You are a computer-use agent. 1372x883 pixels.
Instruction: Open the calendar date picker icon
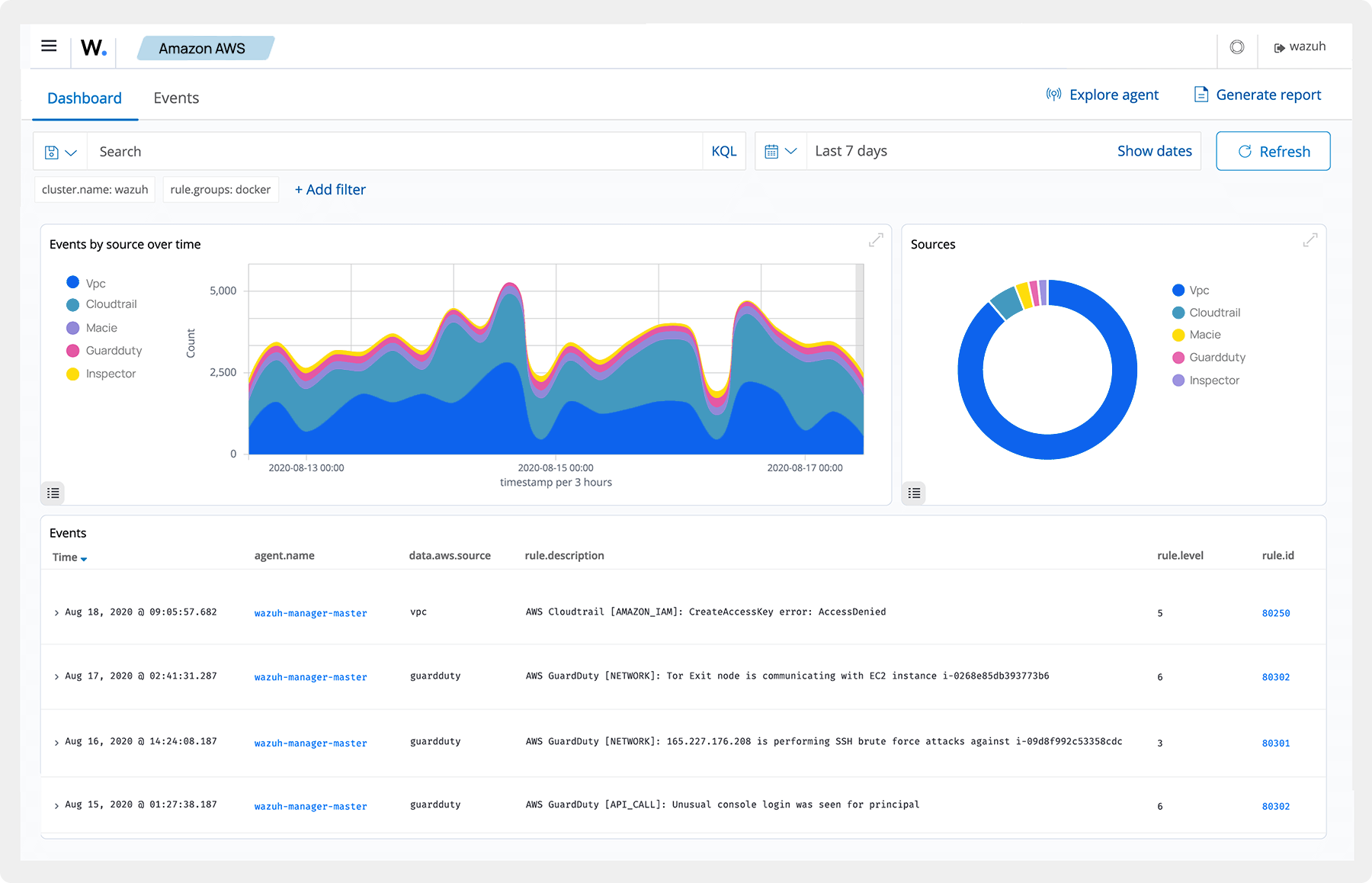(x=773, y=151)
